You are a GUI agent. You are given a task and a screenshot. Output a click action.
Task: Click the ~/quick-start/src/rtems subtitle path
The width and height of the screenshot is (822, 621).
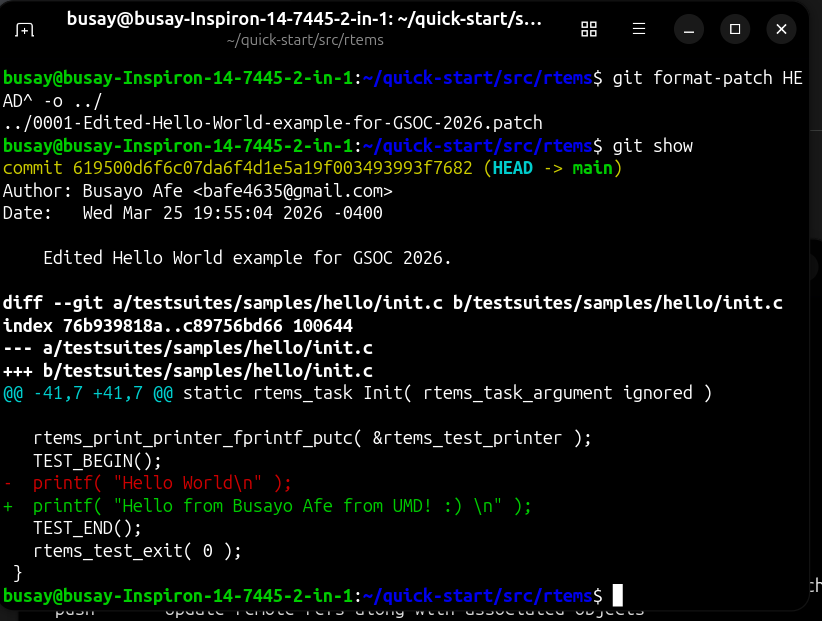(x=305, y=40)
